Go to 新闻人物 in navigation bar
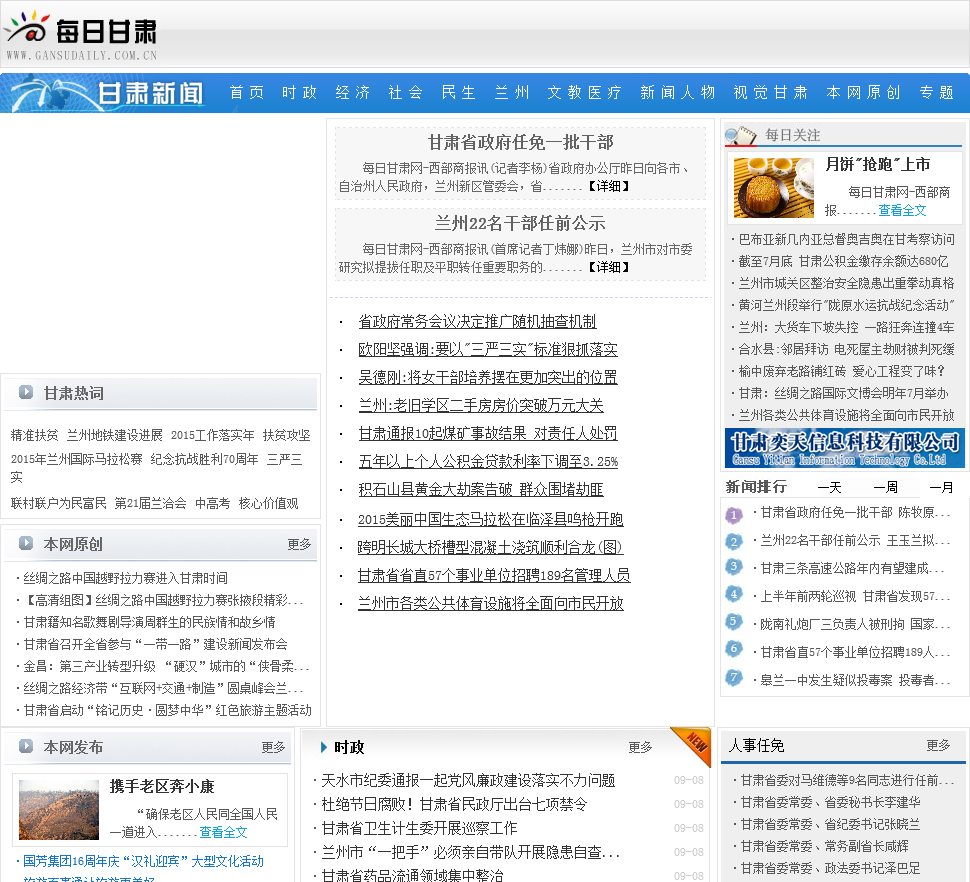Image resolution: width=970 pixels, height=882 pixels. 677,93
